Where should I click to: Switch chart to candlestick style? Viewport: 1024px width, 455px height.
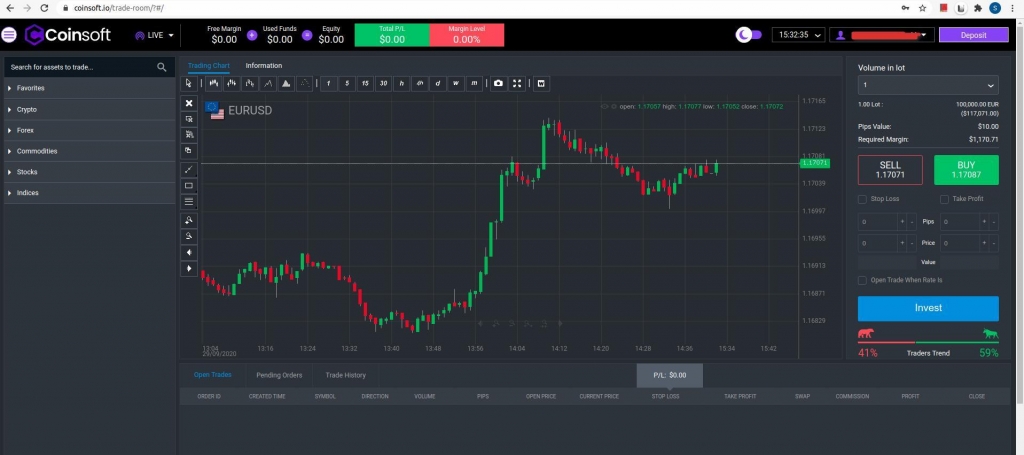click(x=213, y=84)
